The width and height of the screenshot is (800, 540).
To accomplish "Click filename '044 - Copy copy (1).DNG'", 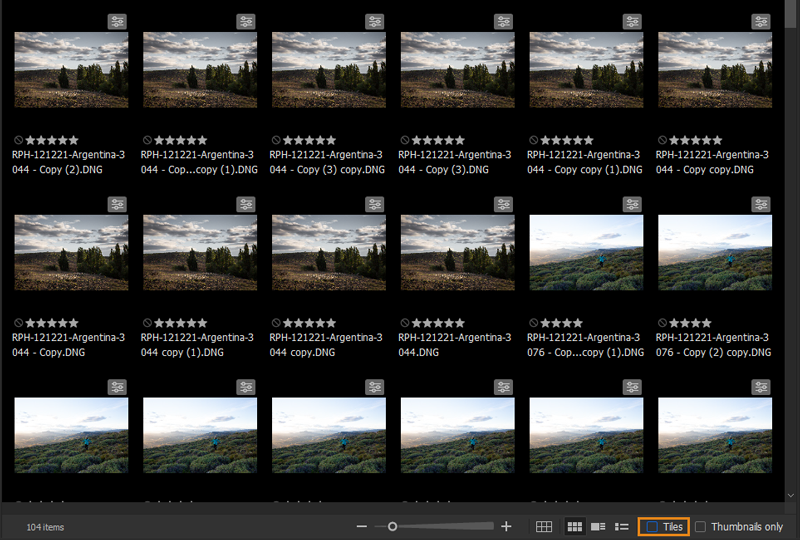I will point(585,162).
